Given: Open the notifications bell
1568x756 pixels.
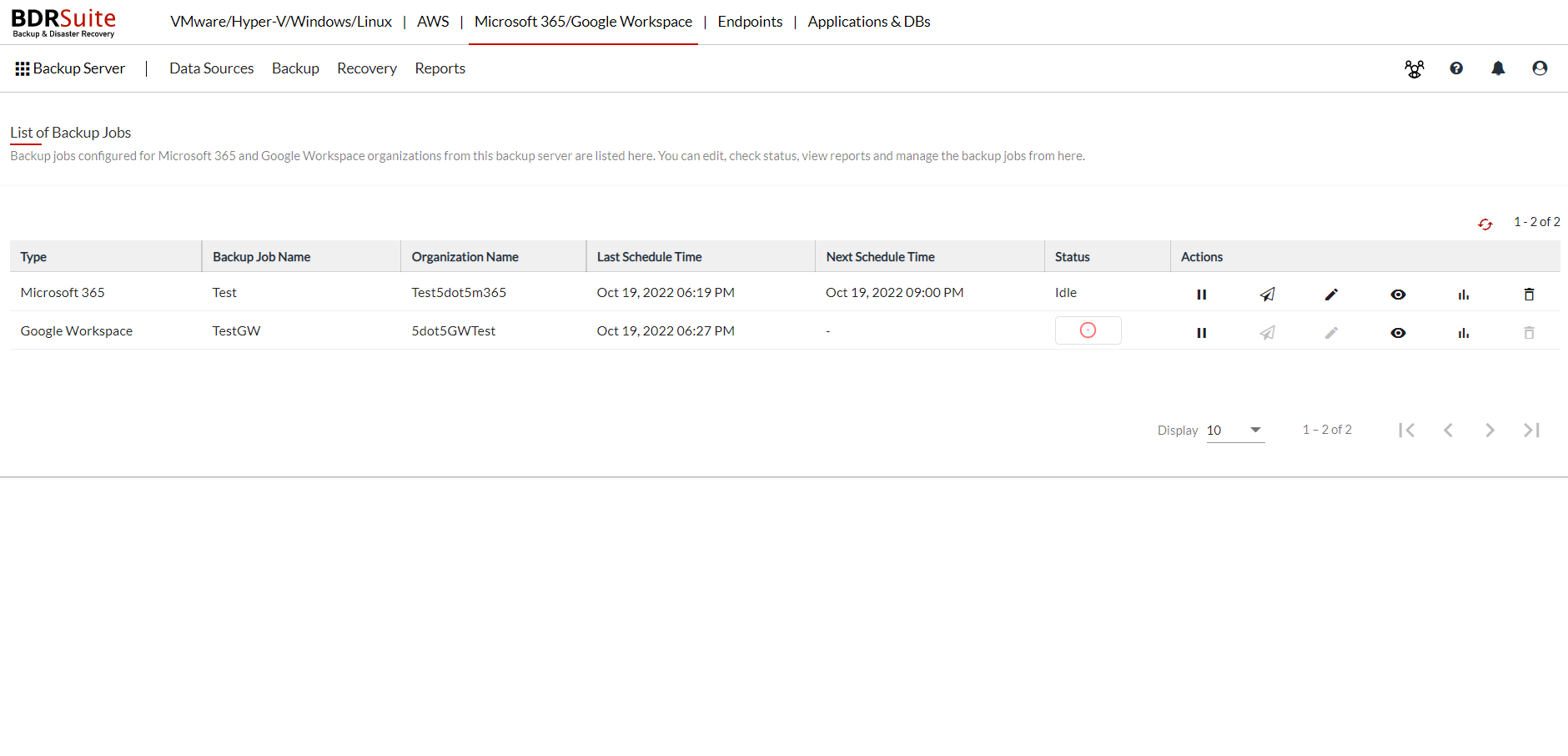Looking at the screenshot, I should point(1498,68).
